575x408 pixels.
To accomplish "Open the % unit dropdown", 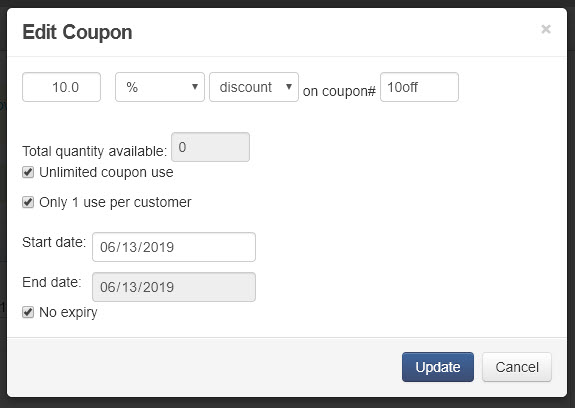I will point(160,87).
